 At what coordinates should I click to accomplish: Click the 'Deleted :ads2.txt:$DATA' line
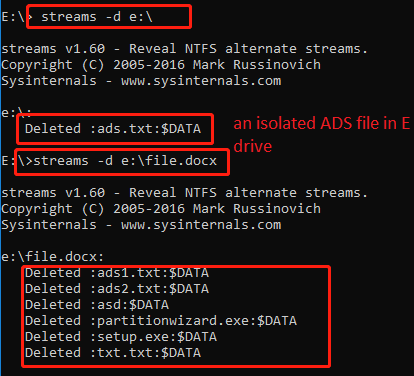point(117,289)
